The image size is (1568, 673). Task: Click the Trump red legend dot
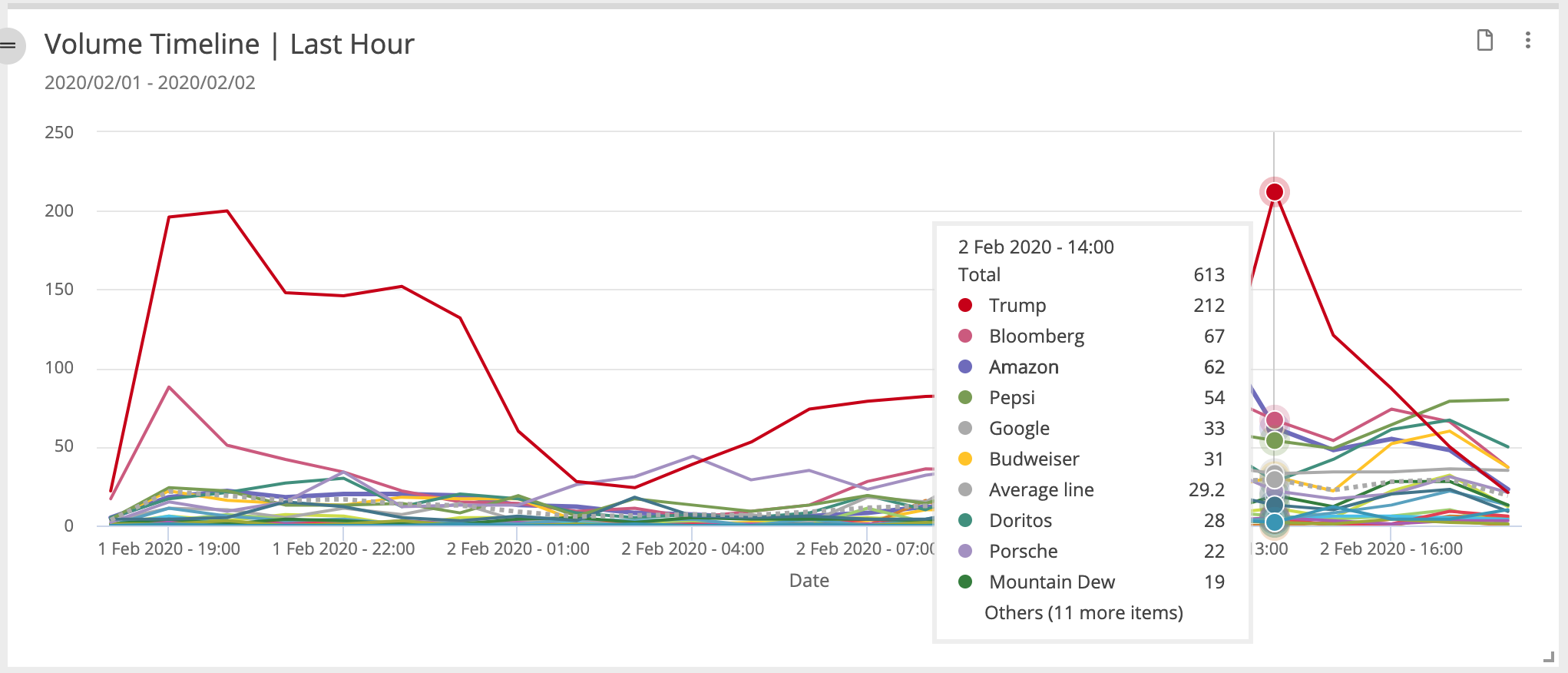965,305
